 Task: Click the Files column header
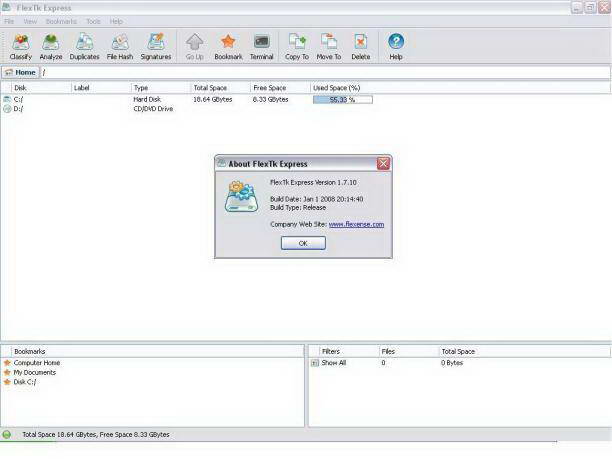click(x=409, y=352)
